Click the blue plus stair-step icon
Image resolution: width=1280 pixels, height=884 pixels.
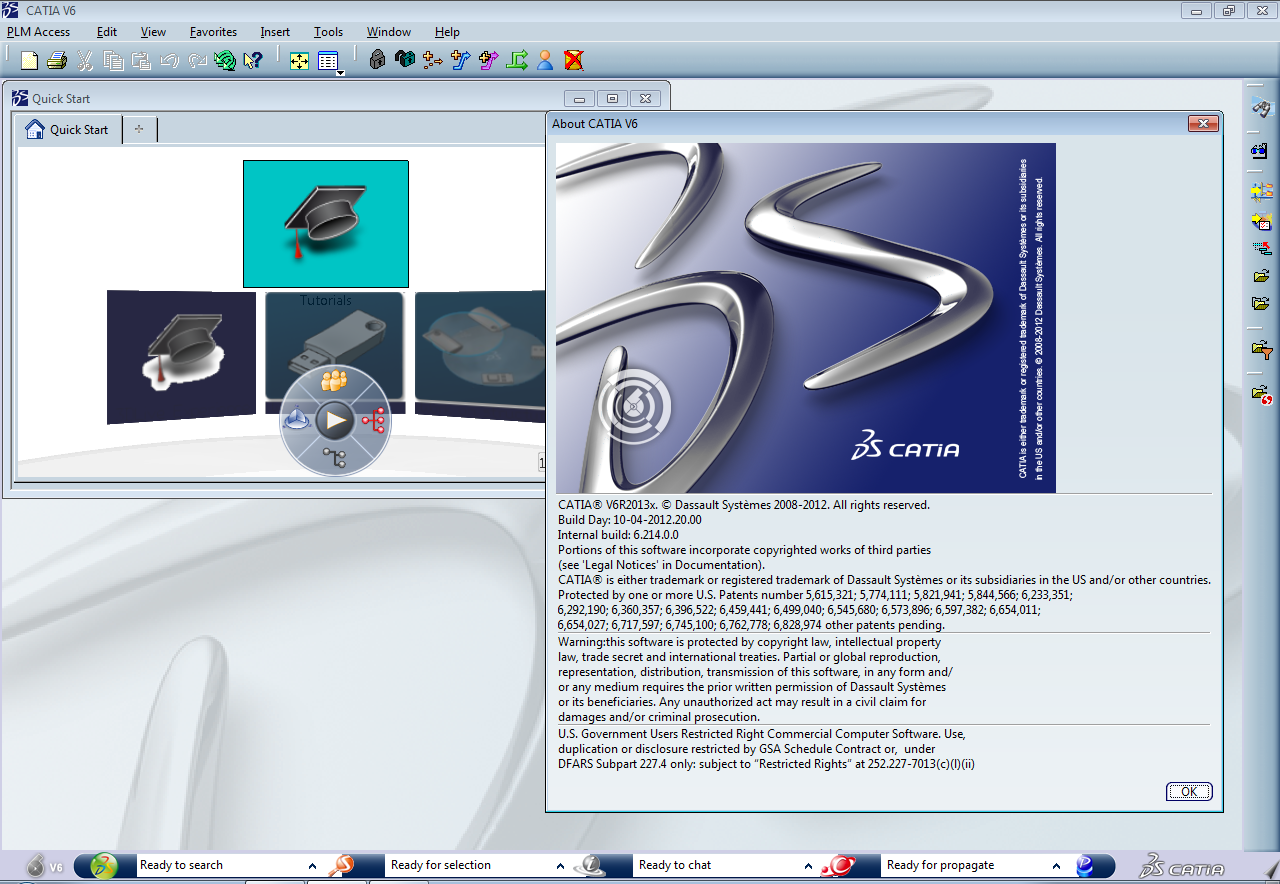click(461, 60)
